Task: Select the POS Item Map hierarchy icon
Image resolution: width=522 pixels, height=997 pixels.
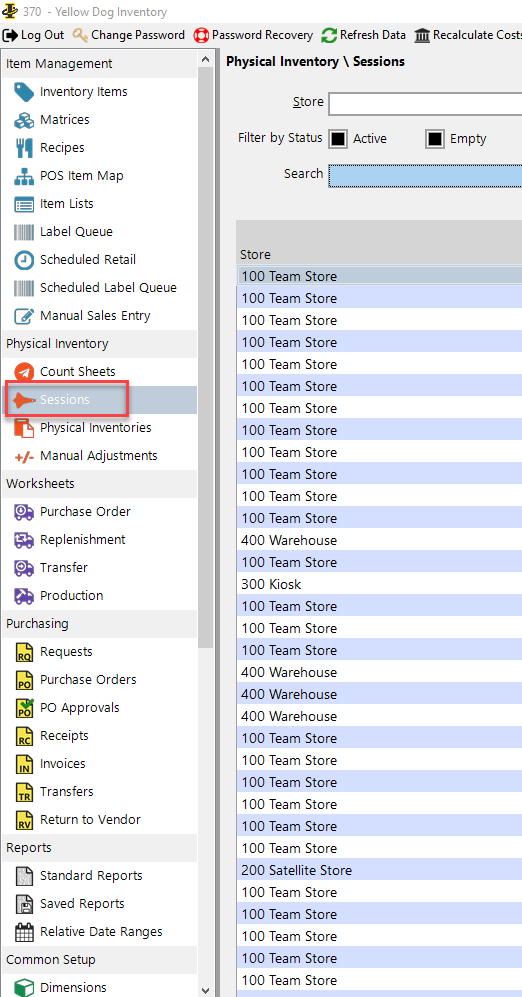Action: coord(24,176)
